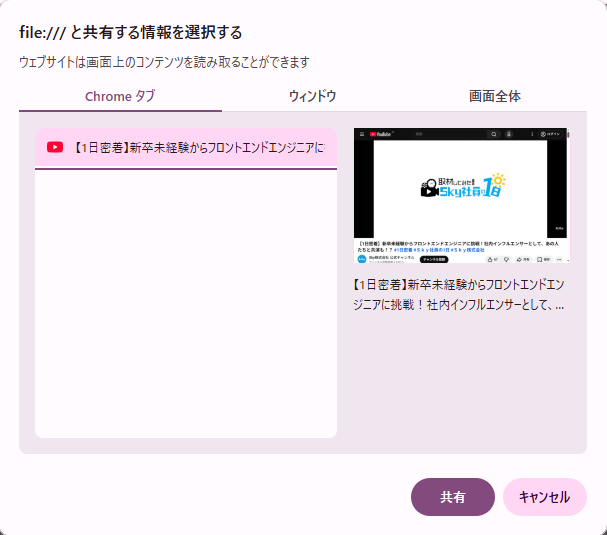607x535 pixels.
Task: Click the search magnifier icon in the preview
Action: click(493, 134)
